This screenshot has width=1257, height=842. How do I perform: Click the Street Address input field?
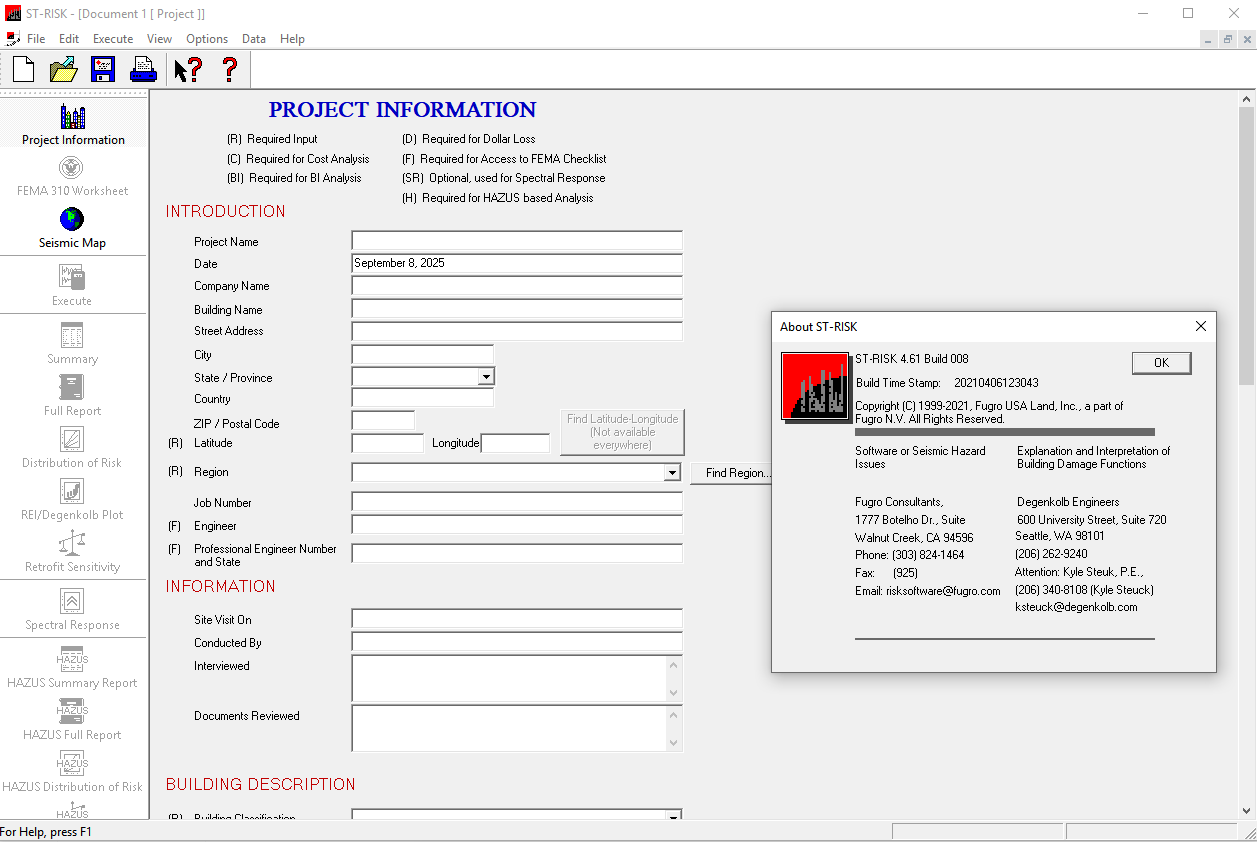(x=517, y=331)
